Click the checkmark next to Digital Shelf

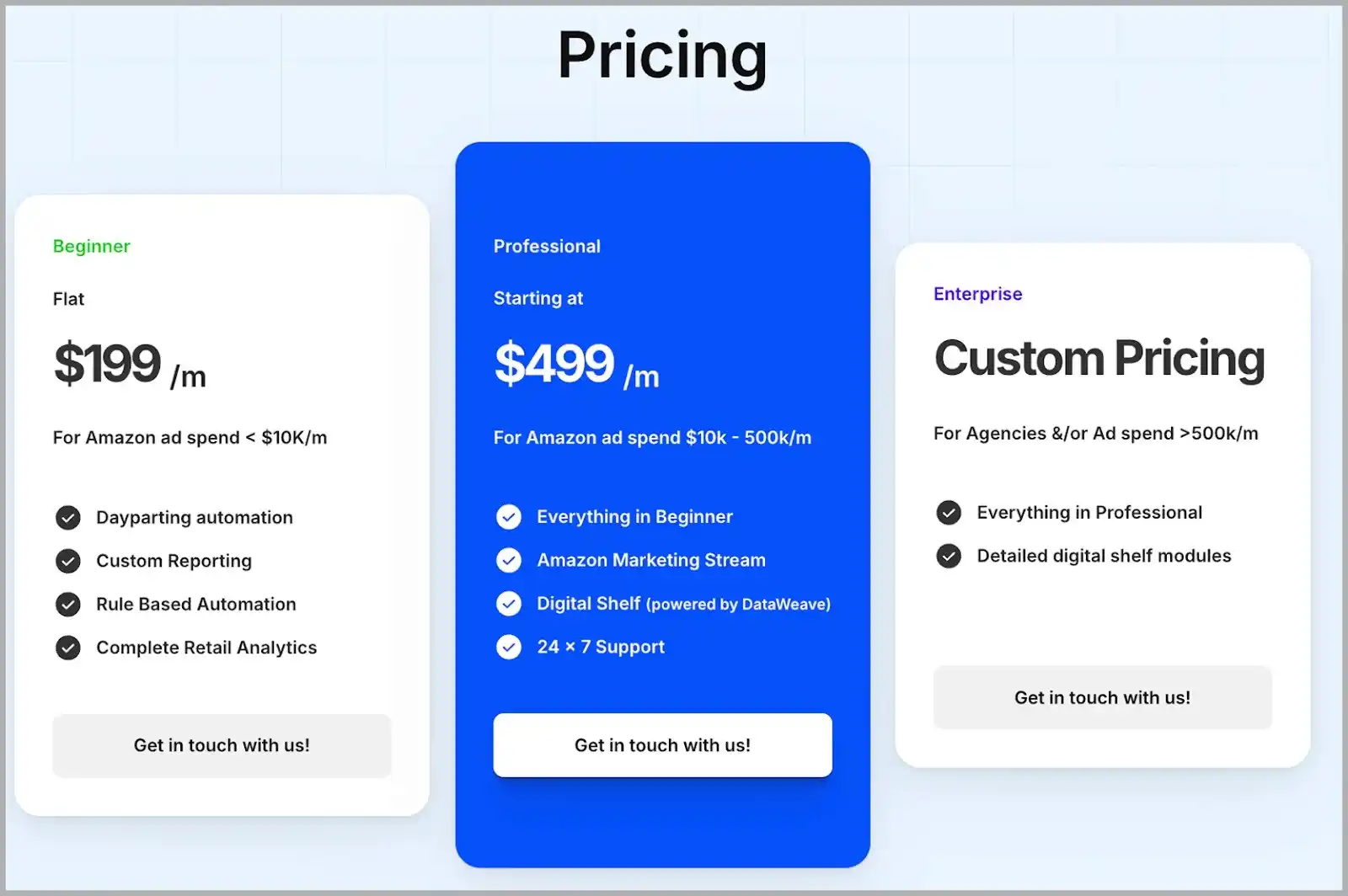coord(509,604)
